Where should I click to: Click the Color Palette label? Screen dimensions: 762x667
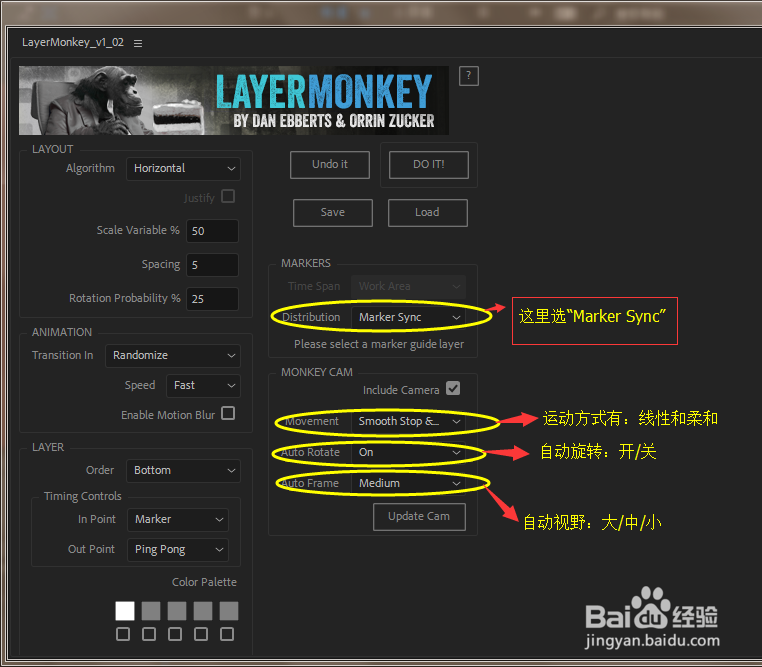click(x=204, y=582)
